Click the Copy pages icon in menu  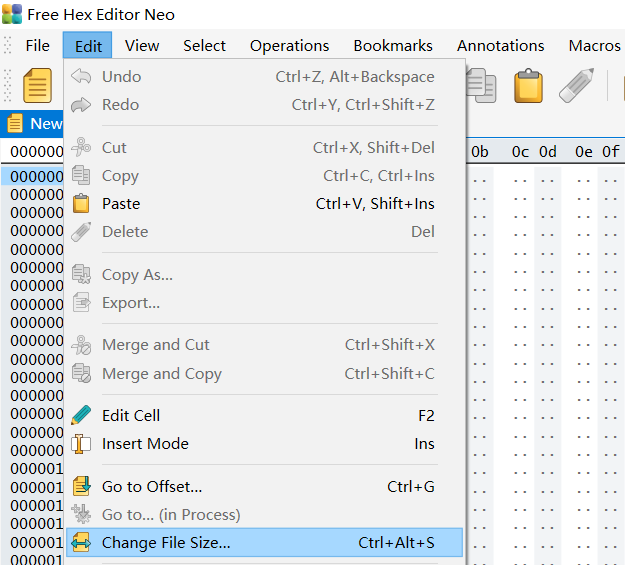click(81, 175)
